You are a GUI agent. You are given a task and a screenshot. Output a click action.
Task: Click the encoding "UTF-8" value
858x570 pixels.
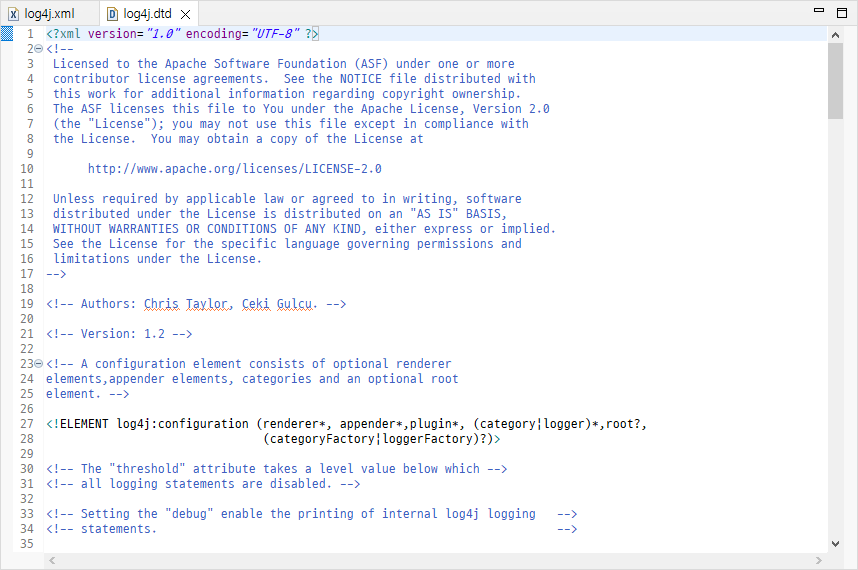point(275,34)
